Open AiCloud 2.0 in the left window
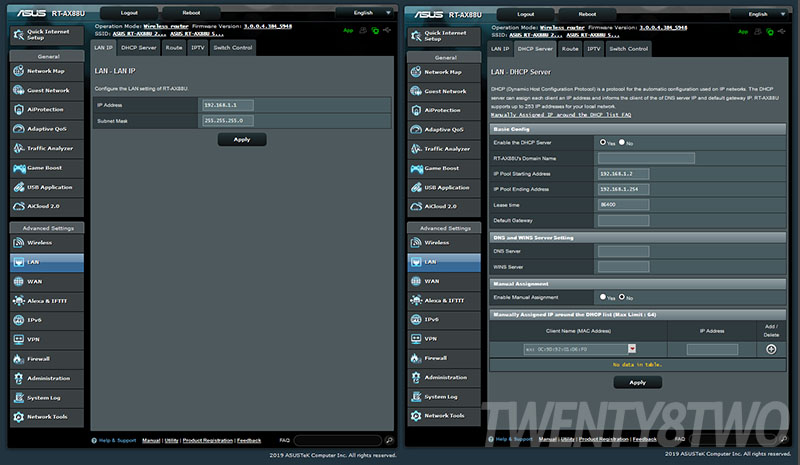The height and width of the screenshot is (465, 800). coord(46,206)
